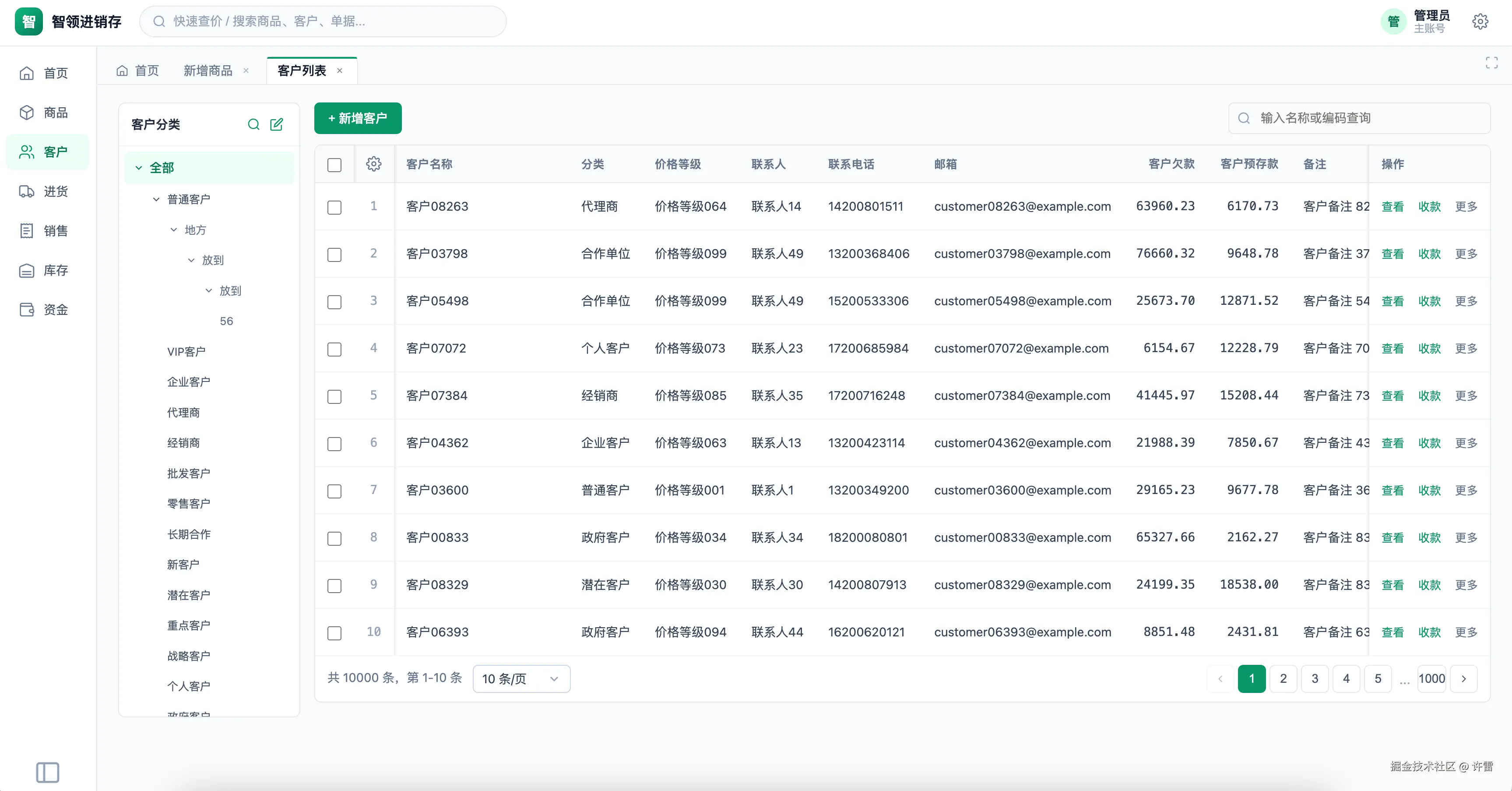Focus the 输入名称或编码查询 search field
This screenshot has width=1512, height=791.
click(x=1359, y=118)
